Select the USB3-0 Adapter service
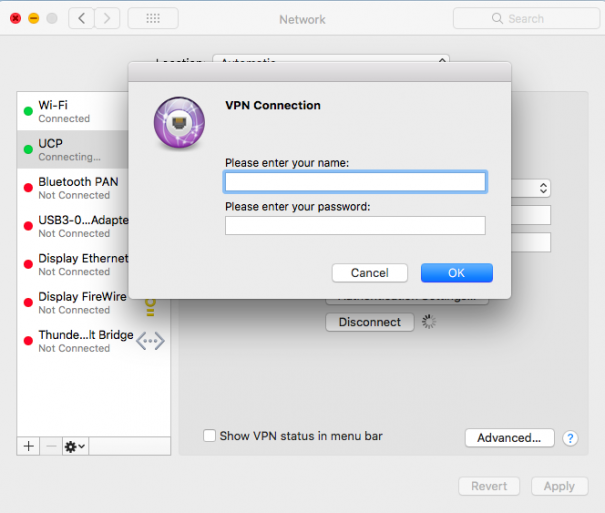This screenshot has width=605, height=513. tap(73, 226)
